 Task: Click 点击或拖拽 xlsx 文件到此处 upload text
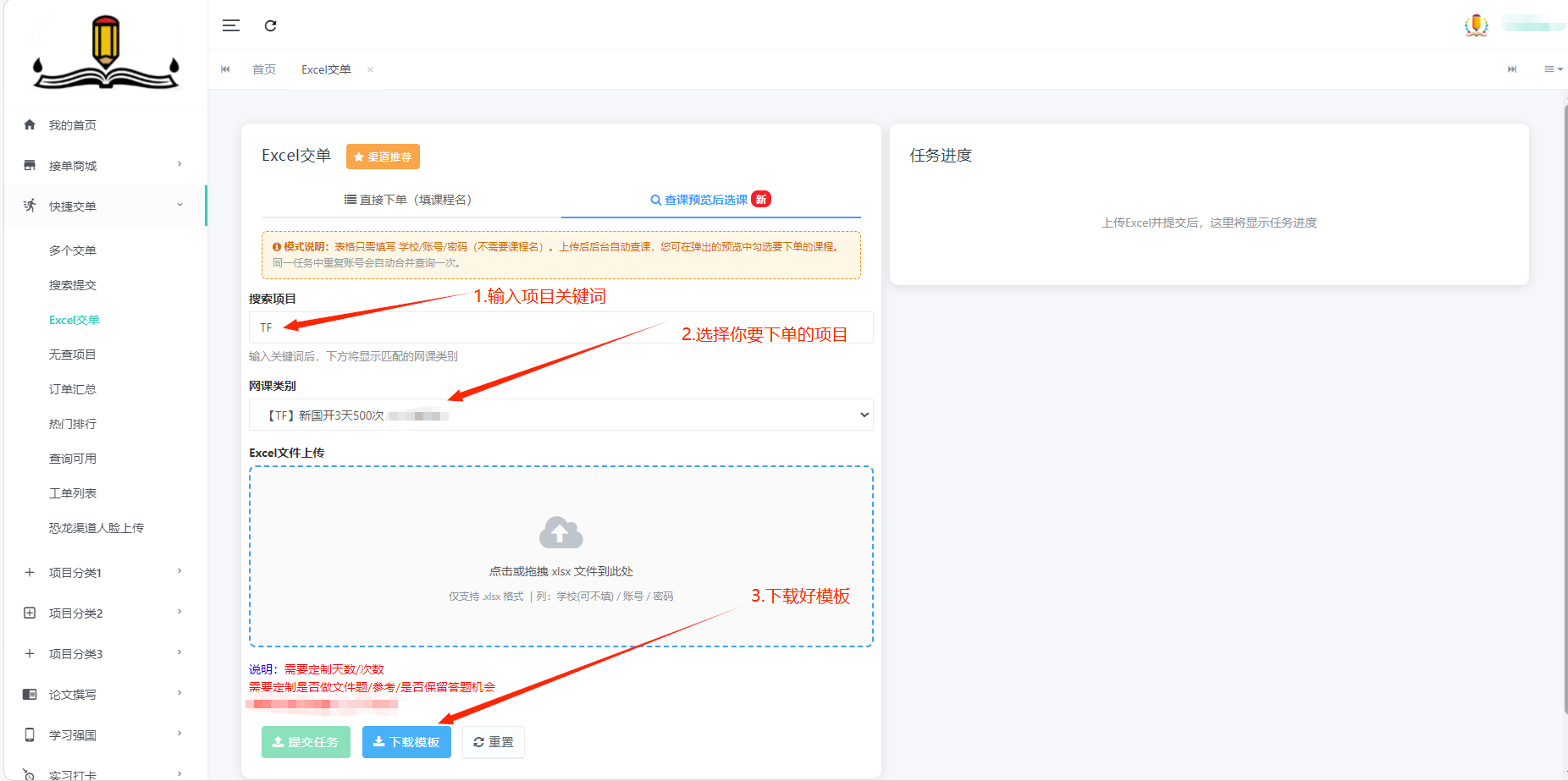pyautogui.click(x=560, y=571)
